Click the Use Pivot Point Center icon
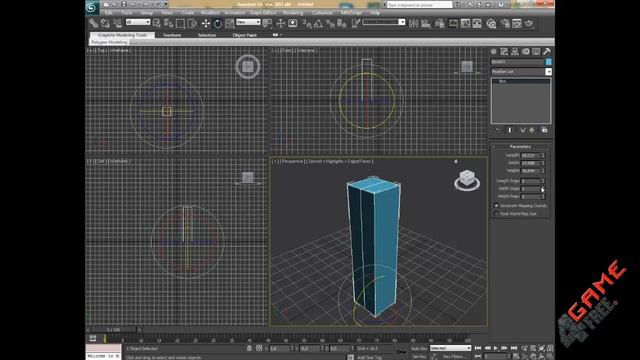 [x=267, y=23]
